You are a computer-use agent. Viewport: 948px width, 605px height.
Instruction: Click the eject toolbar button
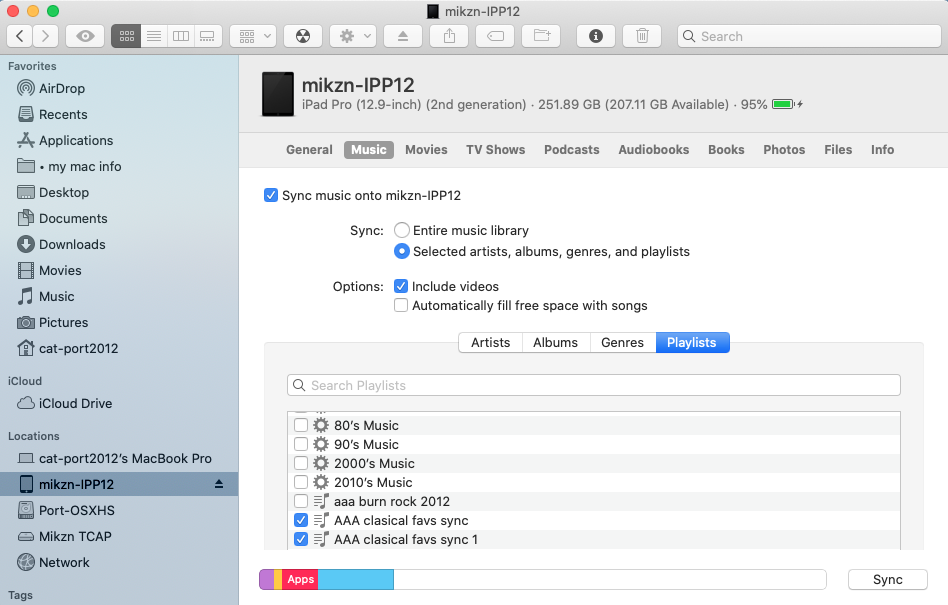pyautogui.click(x=403, y=36)
